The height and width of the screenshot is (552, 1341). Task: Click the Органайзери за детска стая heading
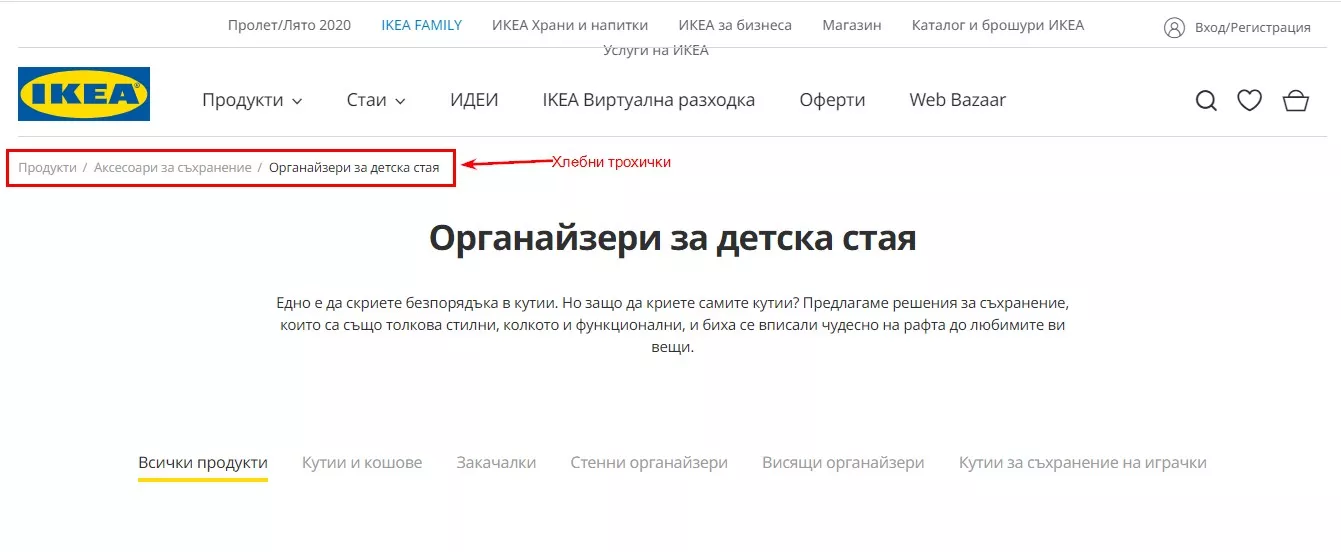click(x=672, y=239)
